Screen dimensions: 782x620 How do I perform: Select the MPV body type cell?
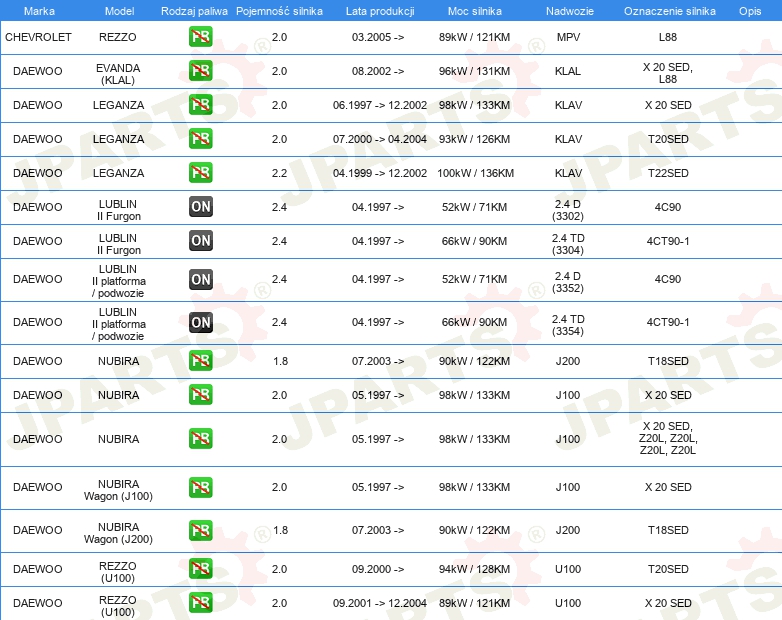point(568,37)
